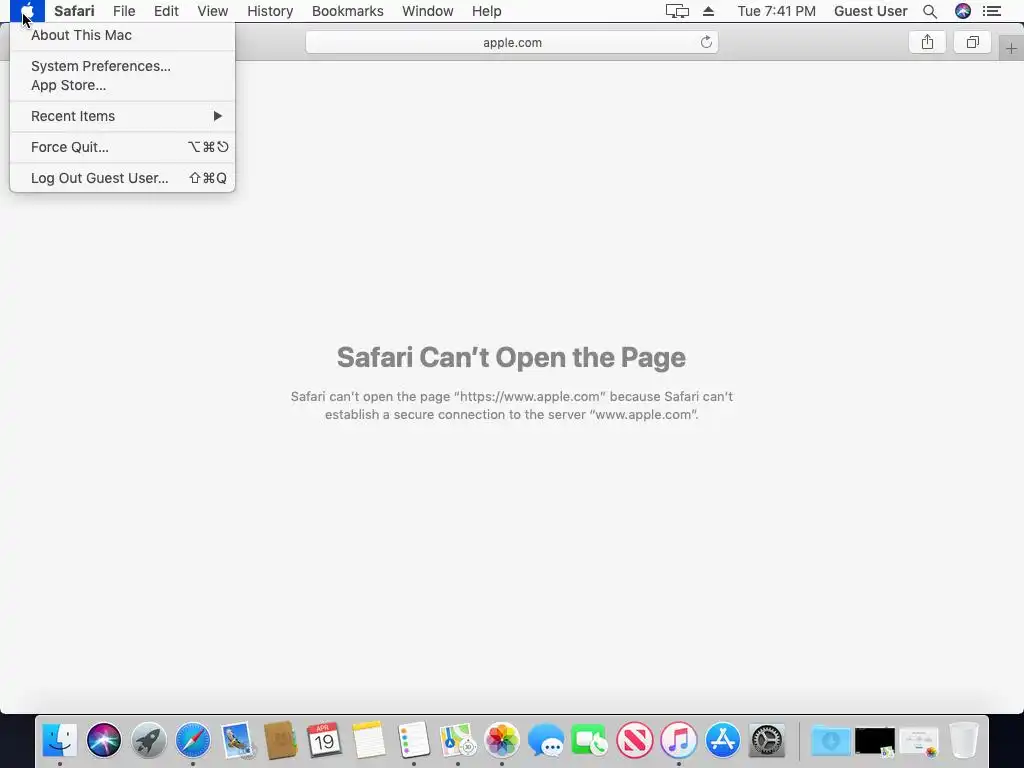Viewport: 1024px width, 768px height.
Task: Click the apple.com address field
Action: click(512, 42)
